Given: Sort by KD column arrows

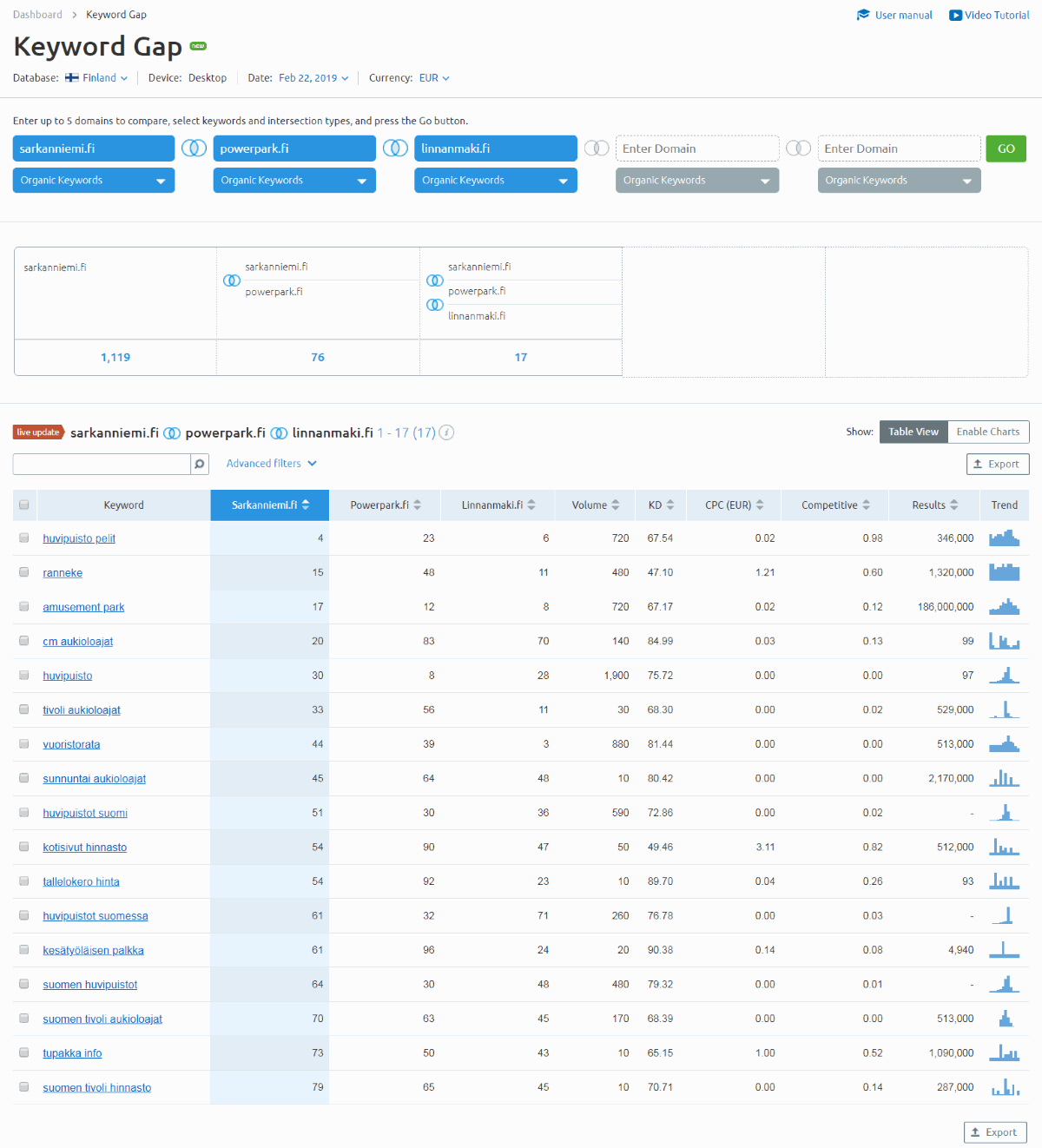Looking at the screenshot, I should (x=670, y=505).
